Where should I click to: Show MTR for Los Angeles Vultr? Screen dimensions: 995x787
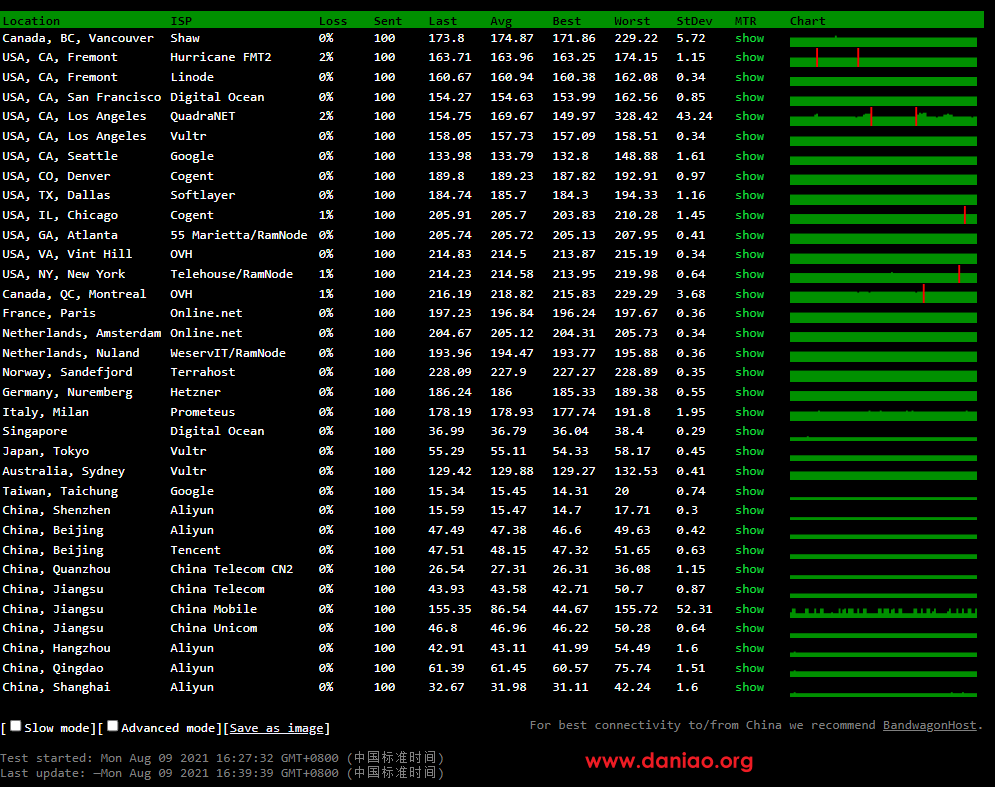coord(749,136)
